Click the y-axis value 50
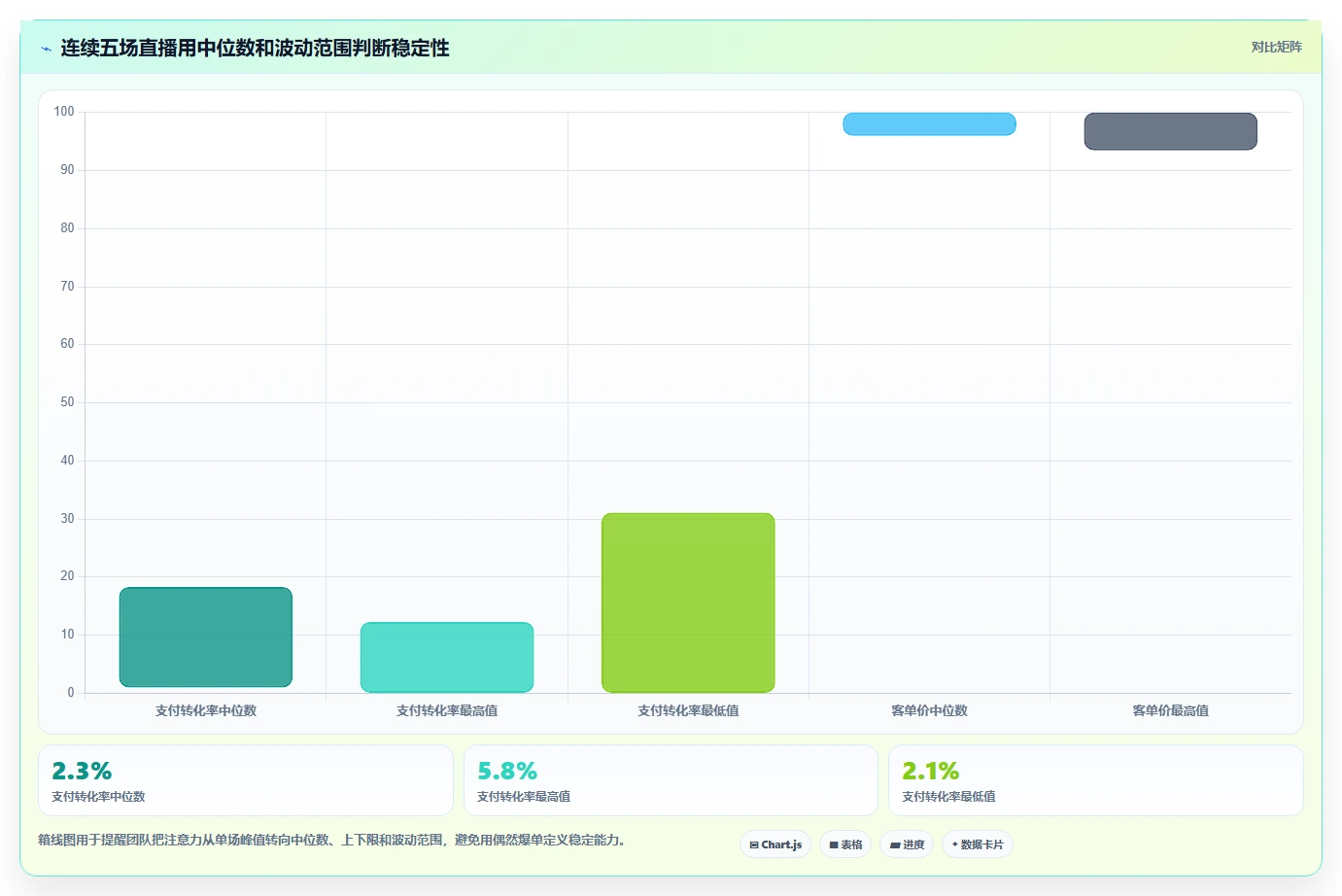The height and width of the screenshot is (896, 1342). 67,402
